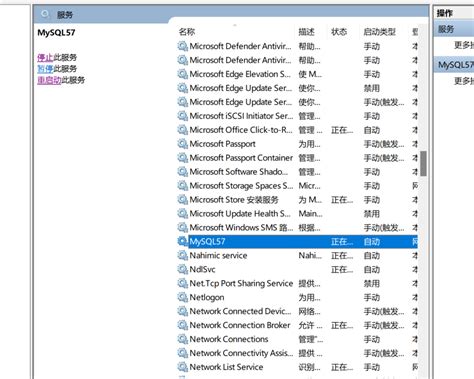The width and height of the screenshot is (474, 379).
Task: Select Network Connection Broker service name
Action: click(x=240, y=325)
